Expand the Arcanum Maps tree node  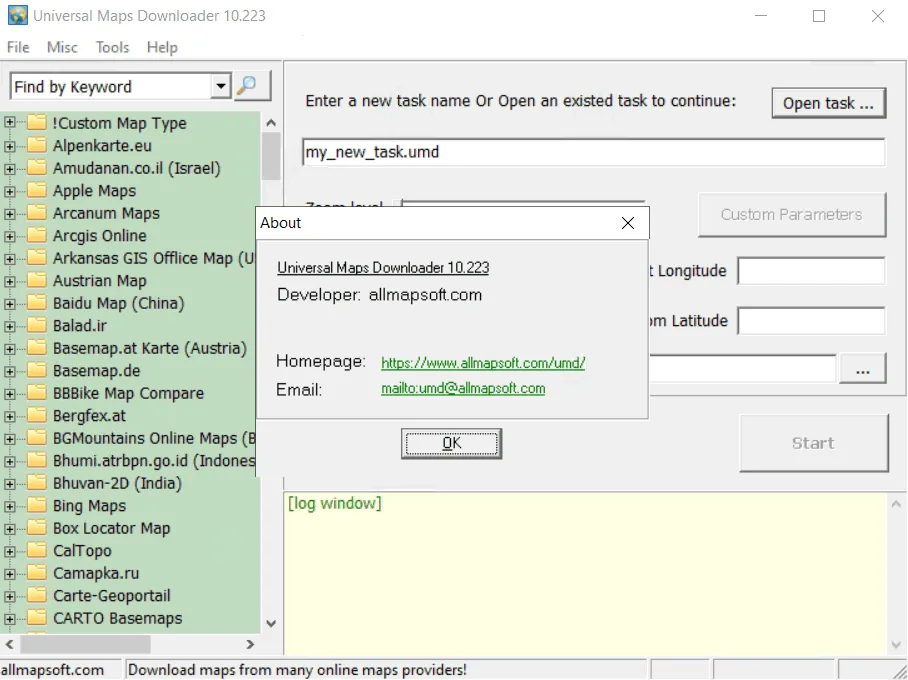tap(9, 214)
